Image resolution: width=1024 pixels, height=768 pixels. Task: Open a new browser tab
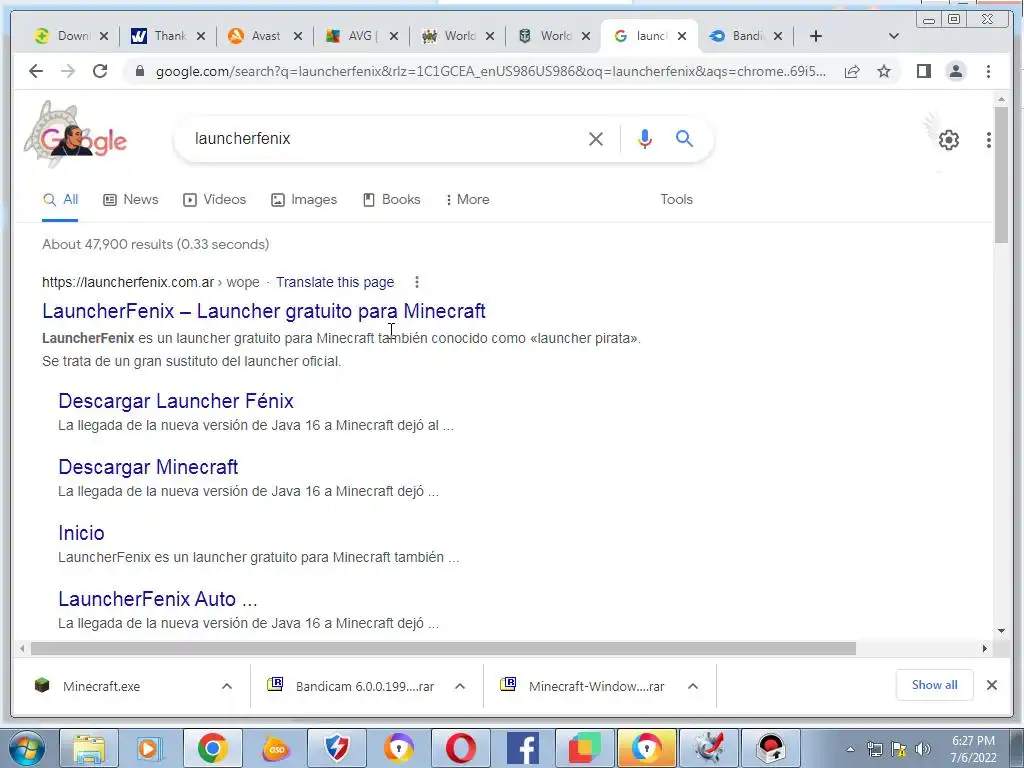pos(816,36)
